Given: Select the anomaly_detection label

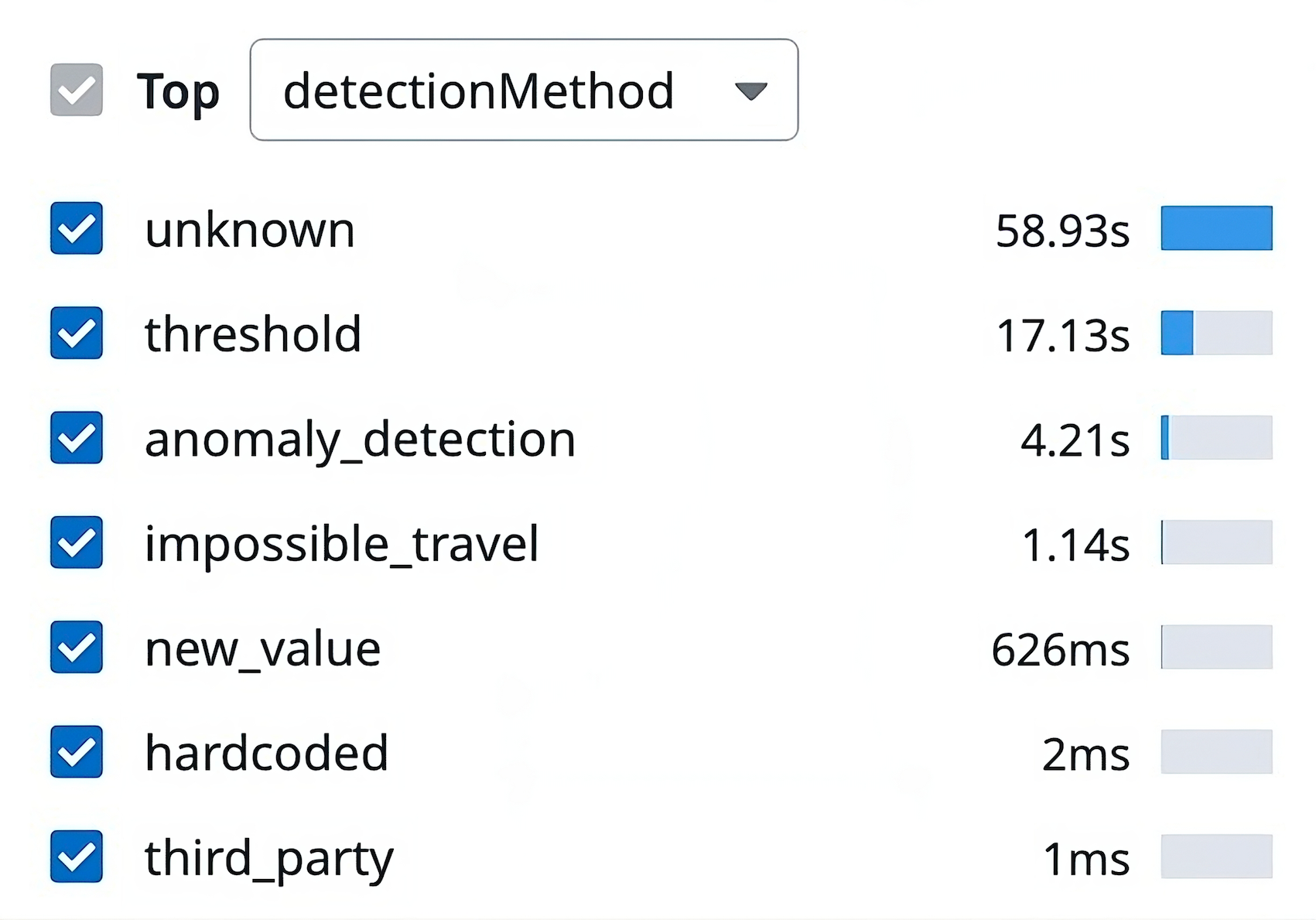Looking at the screenshot, I should click(361, 438).
